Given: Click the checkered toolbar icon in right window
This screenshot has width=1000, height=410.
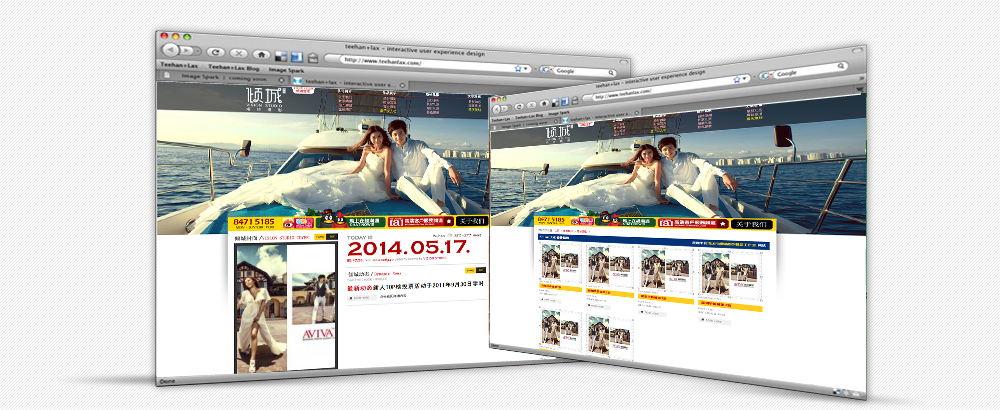Looking at the screenshot, I should pos(556,101).
